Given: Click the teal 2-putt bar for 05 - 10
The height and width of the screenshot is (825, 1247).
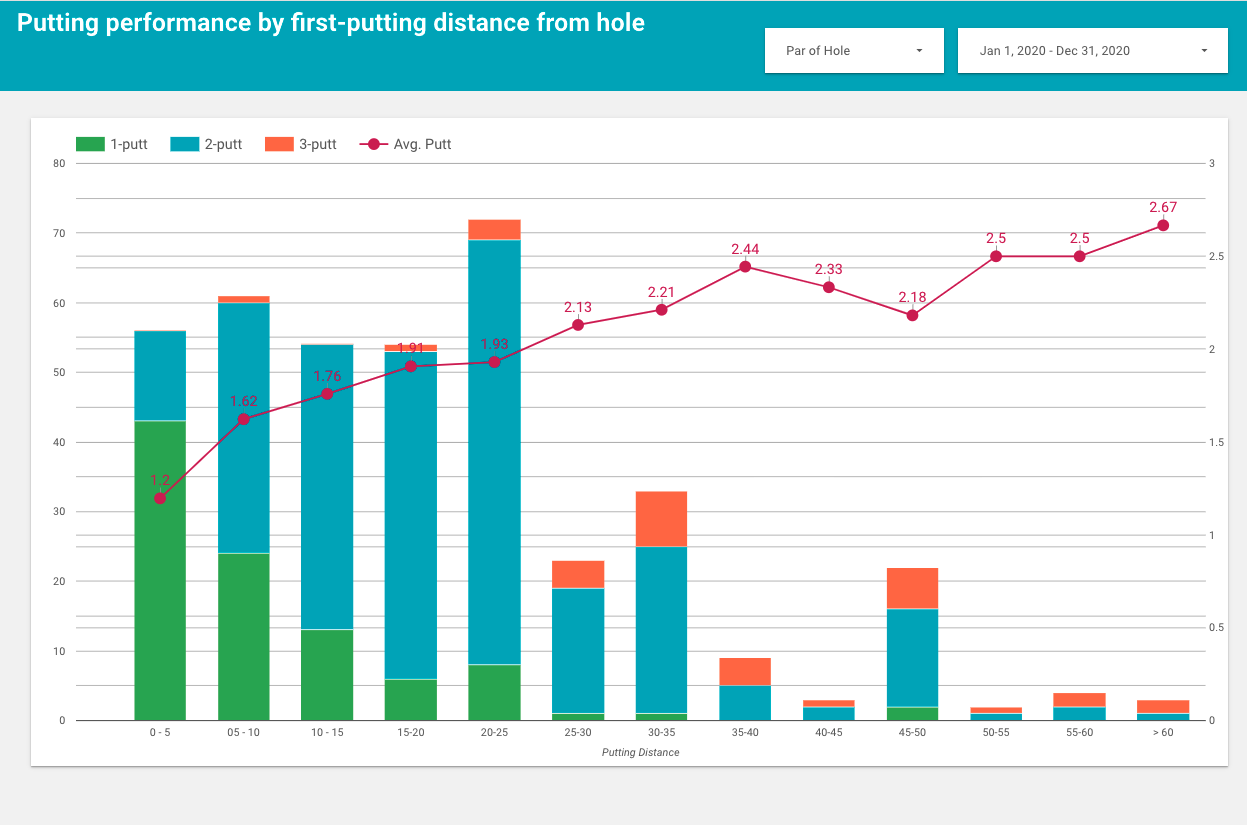Looking at the screenshot, I should tap(243, 428).
